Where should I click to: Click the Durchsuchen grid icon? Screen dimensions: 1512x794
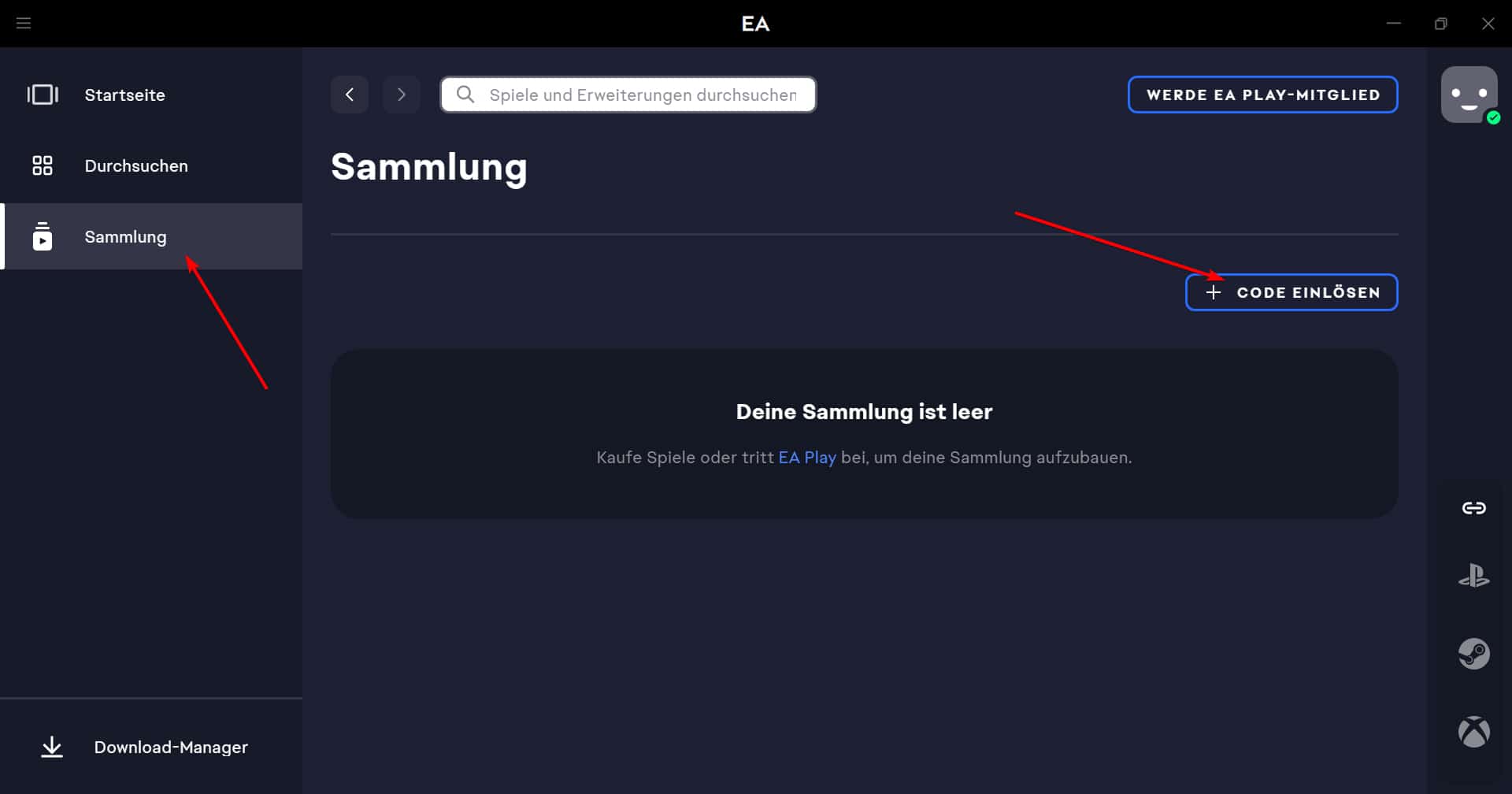[x=43, y=165]
